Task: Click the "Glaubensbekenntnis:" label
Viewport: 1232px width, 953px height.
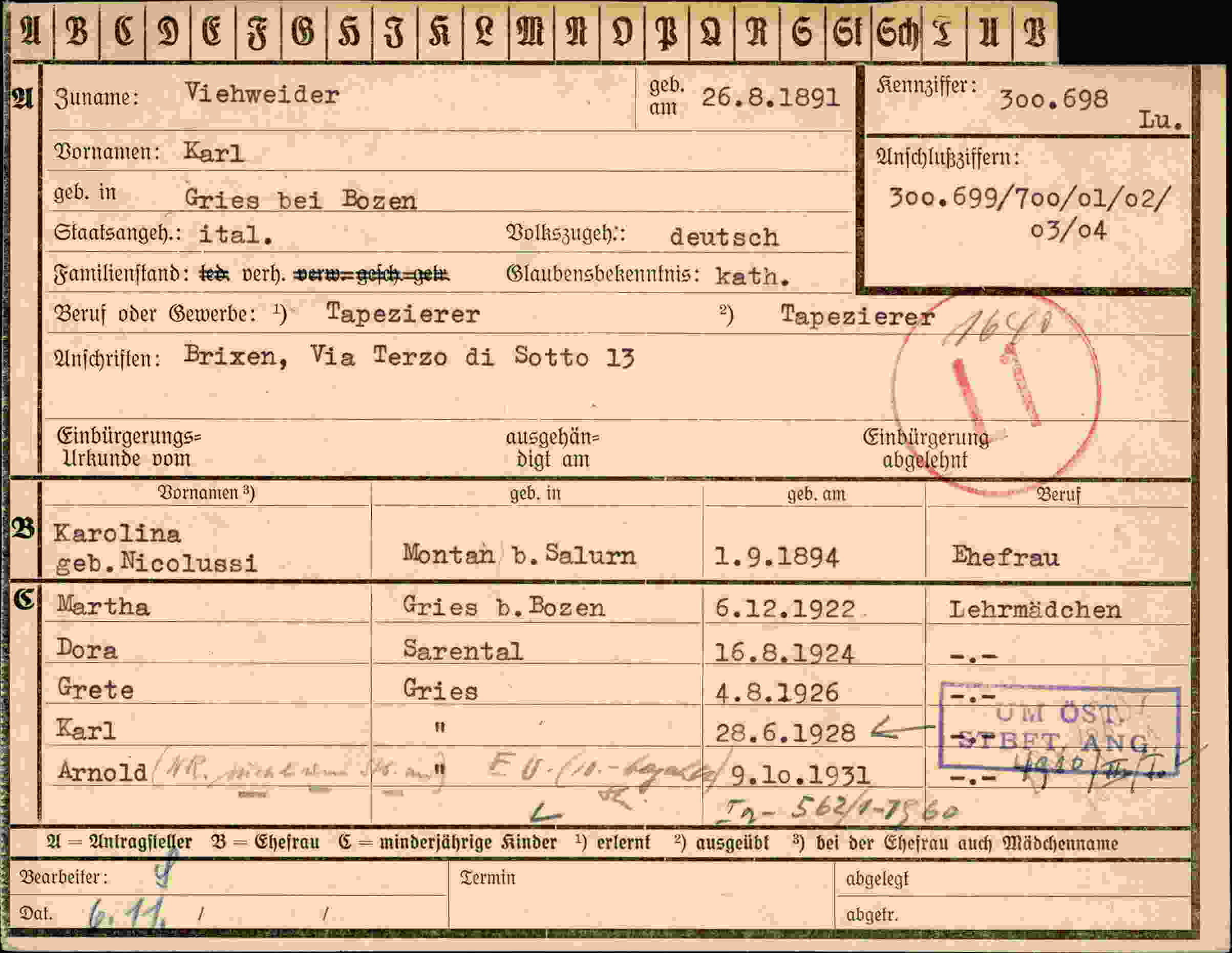Action: coord(604,275)
